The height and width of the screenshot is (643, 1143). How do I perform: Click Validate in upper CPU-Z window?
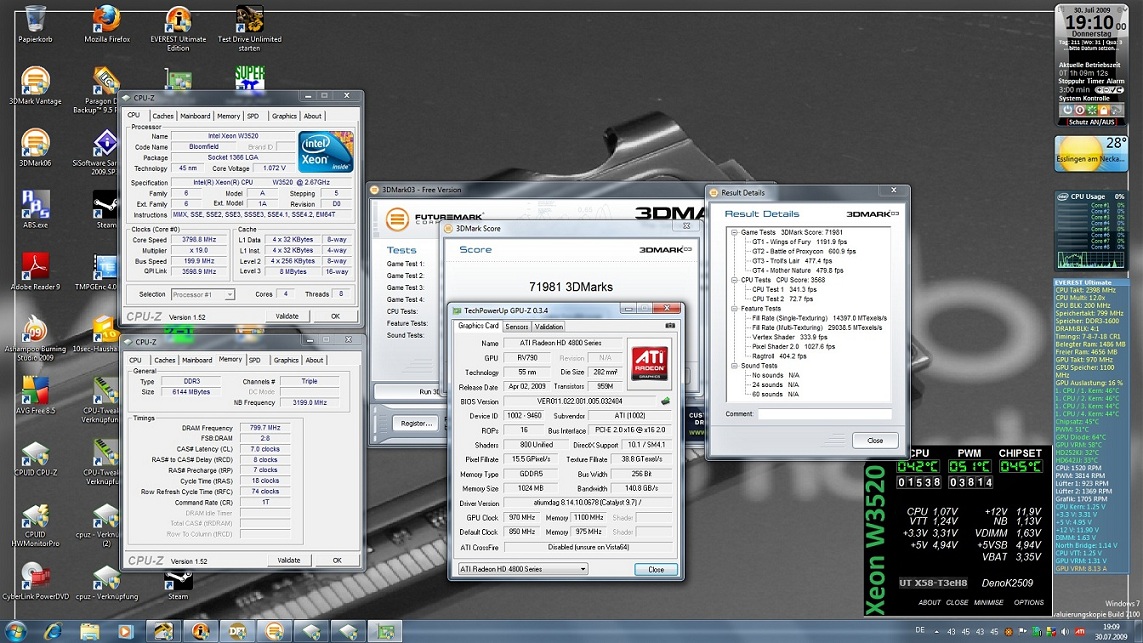pos(286,316)
